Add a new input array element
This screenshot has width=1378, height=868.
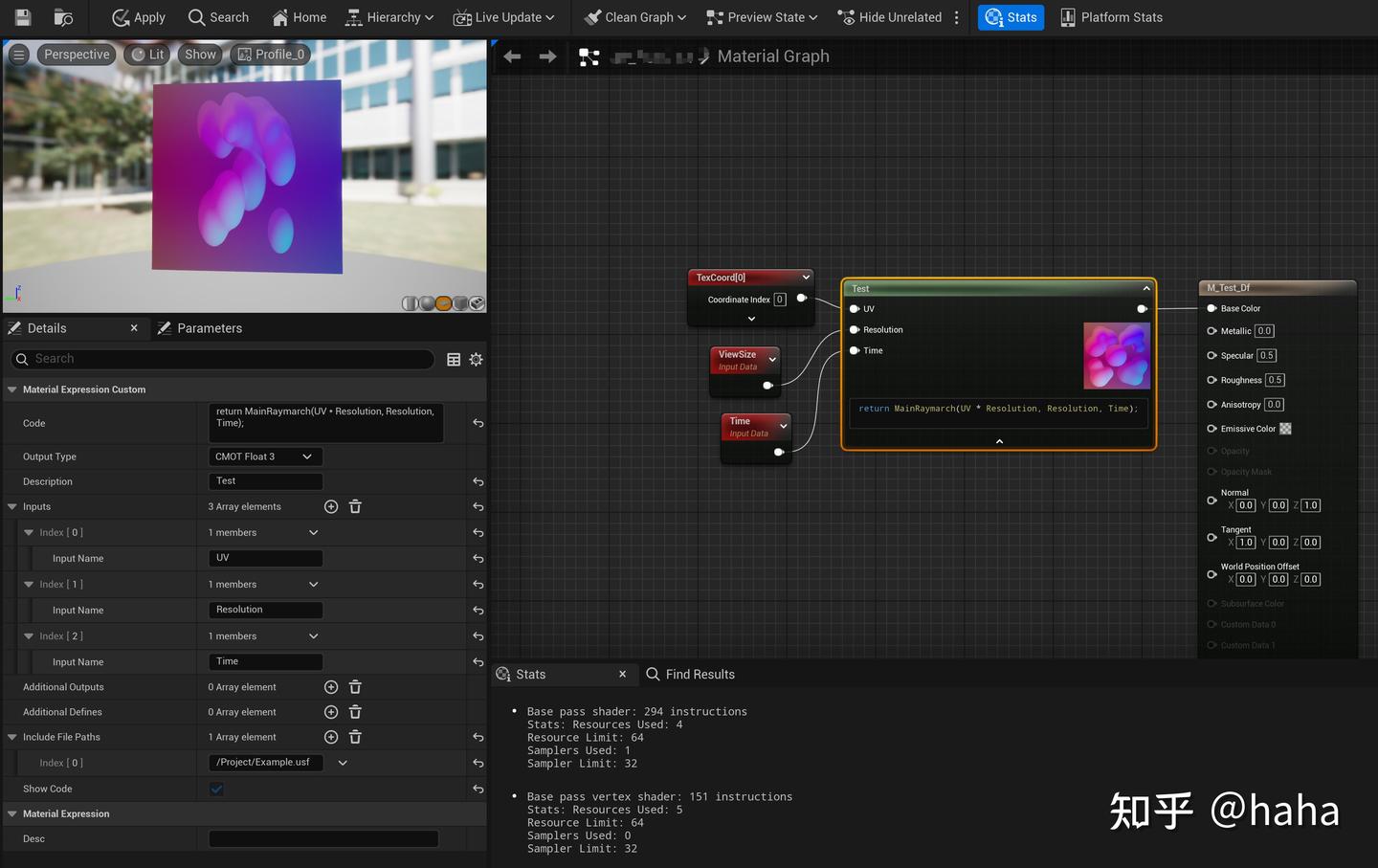point(331,506)
